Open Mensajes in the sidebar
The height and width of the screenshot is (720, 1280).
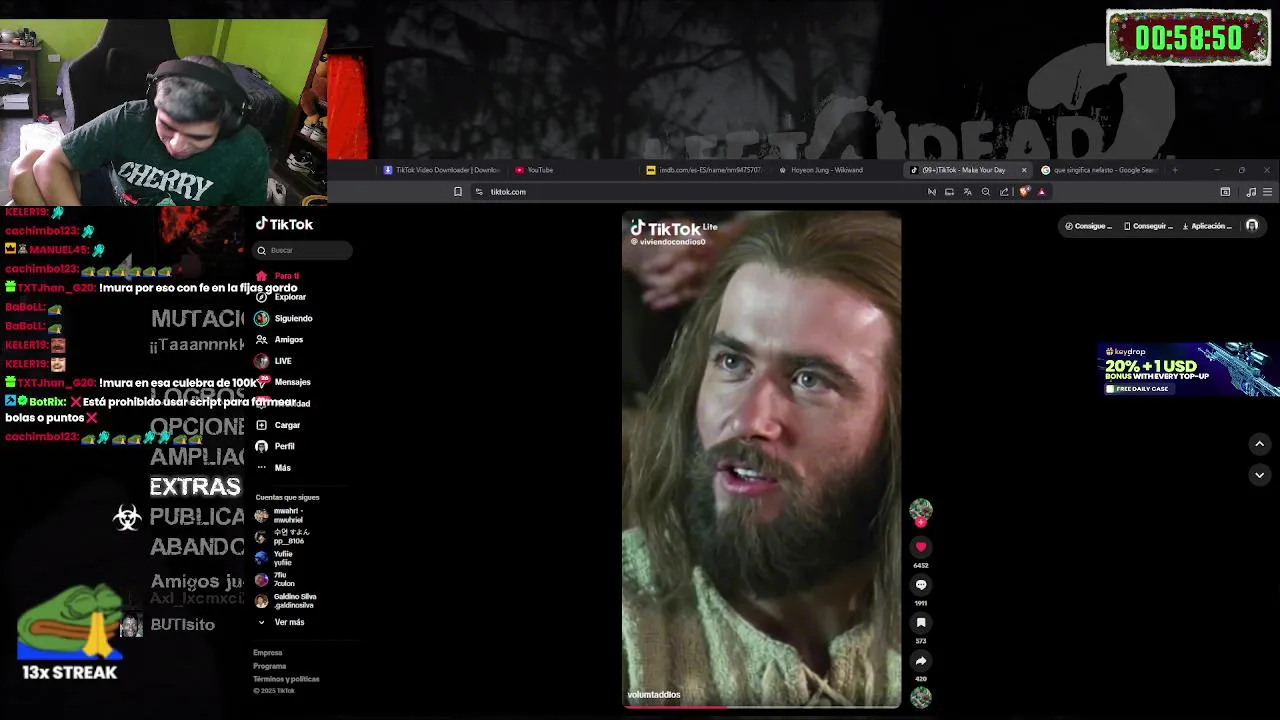tap(283, 382)
